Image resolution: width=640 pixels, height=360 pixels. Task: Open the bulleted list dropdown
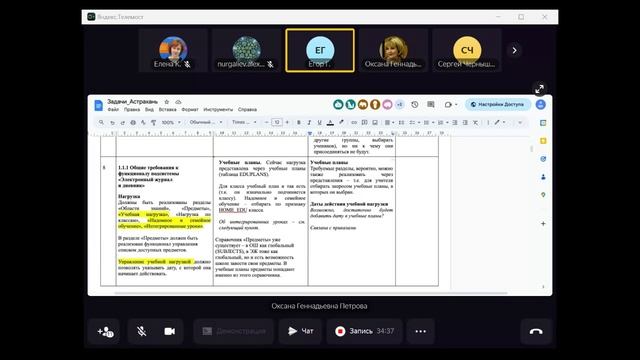(429, 122)
